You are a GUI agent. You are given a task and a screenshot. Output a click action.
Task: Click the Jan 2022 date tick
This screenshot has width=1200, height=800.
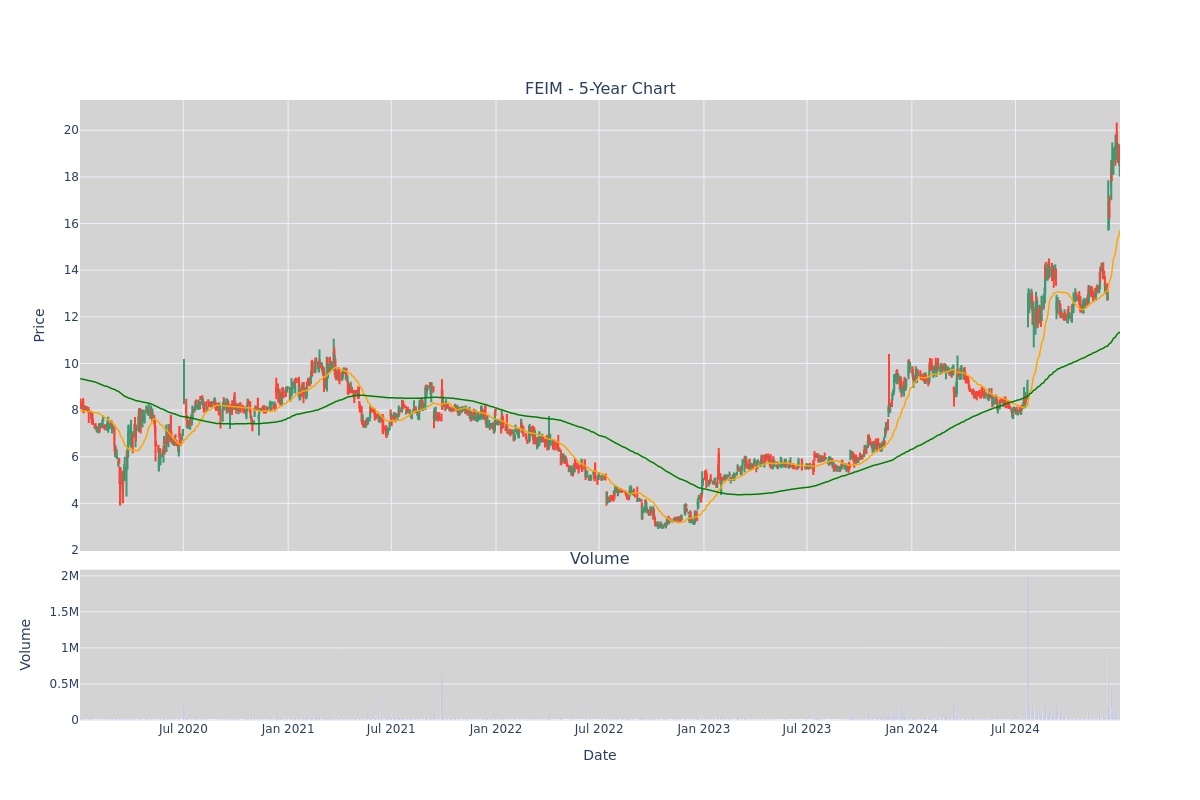[x=496, y=729]
